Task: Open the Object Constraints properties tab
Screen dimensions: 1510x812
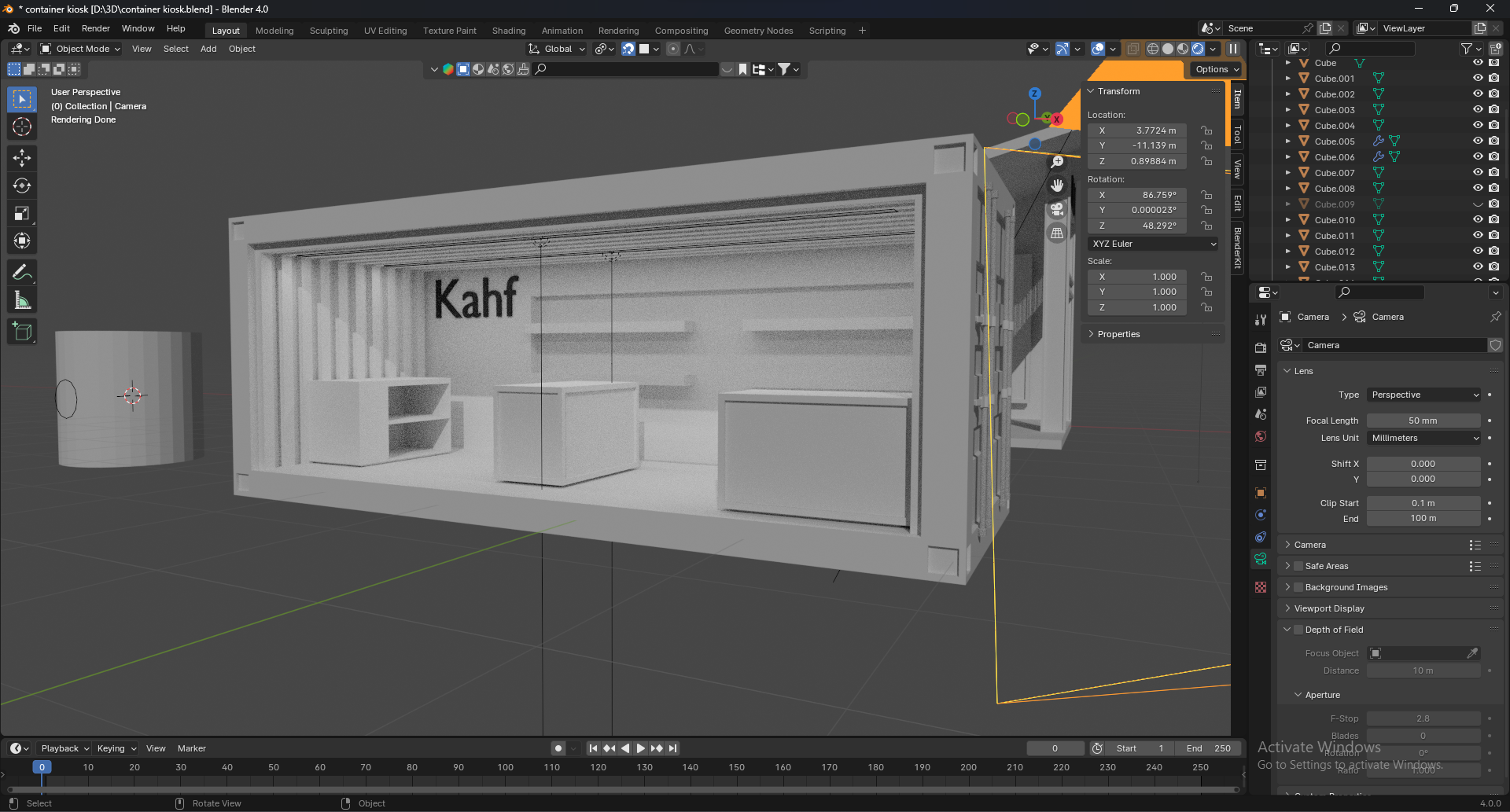Action: [x=1261, y=537]
